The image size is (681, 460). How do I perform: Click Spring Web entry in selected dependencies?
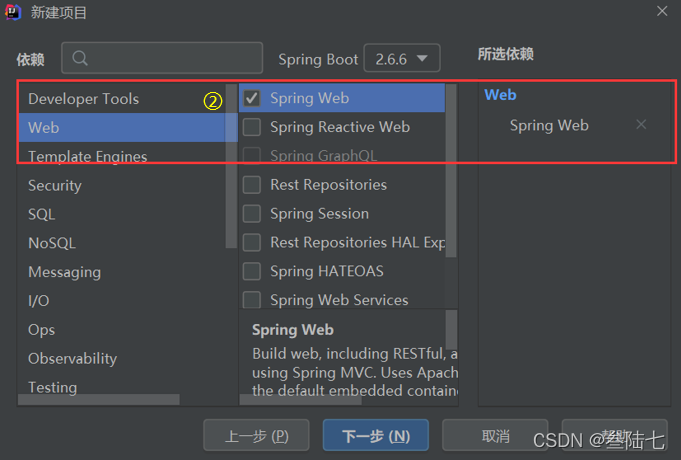coord(549,125)
